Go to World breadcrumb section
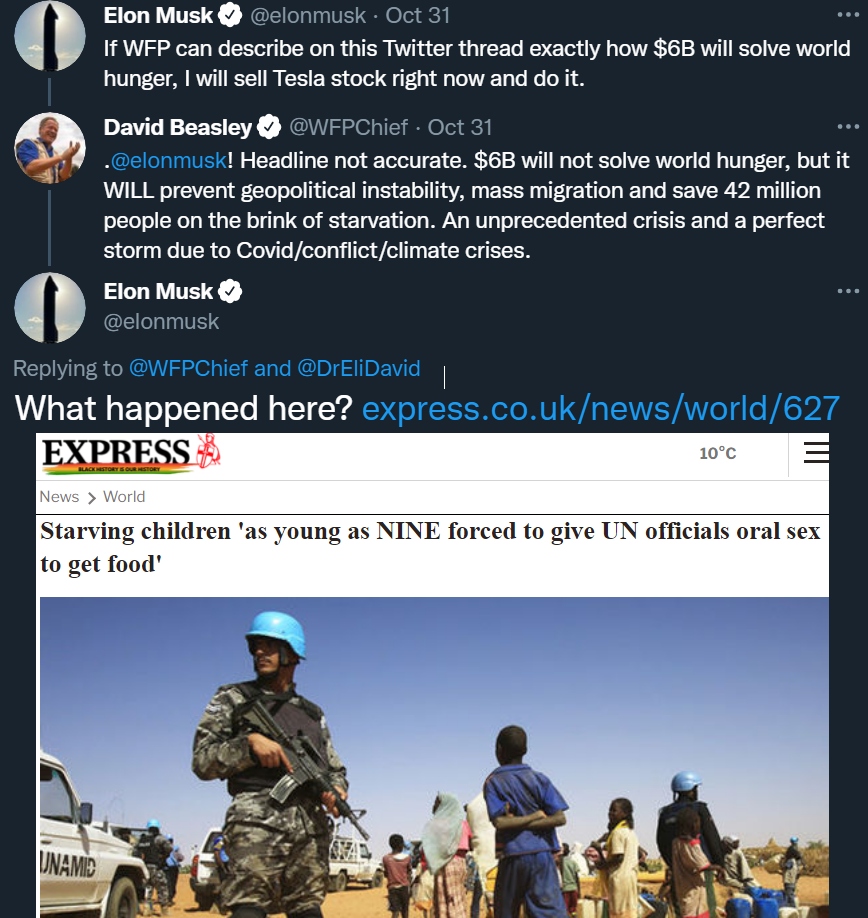The image size is (868, 918). (x=124, y=497)
